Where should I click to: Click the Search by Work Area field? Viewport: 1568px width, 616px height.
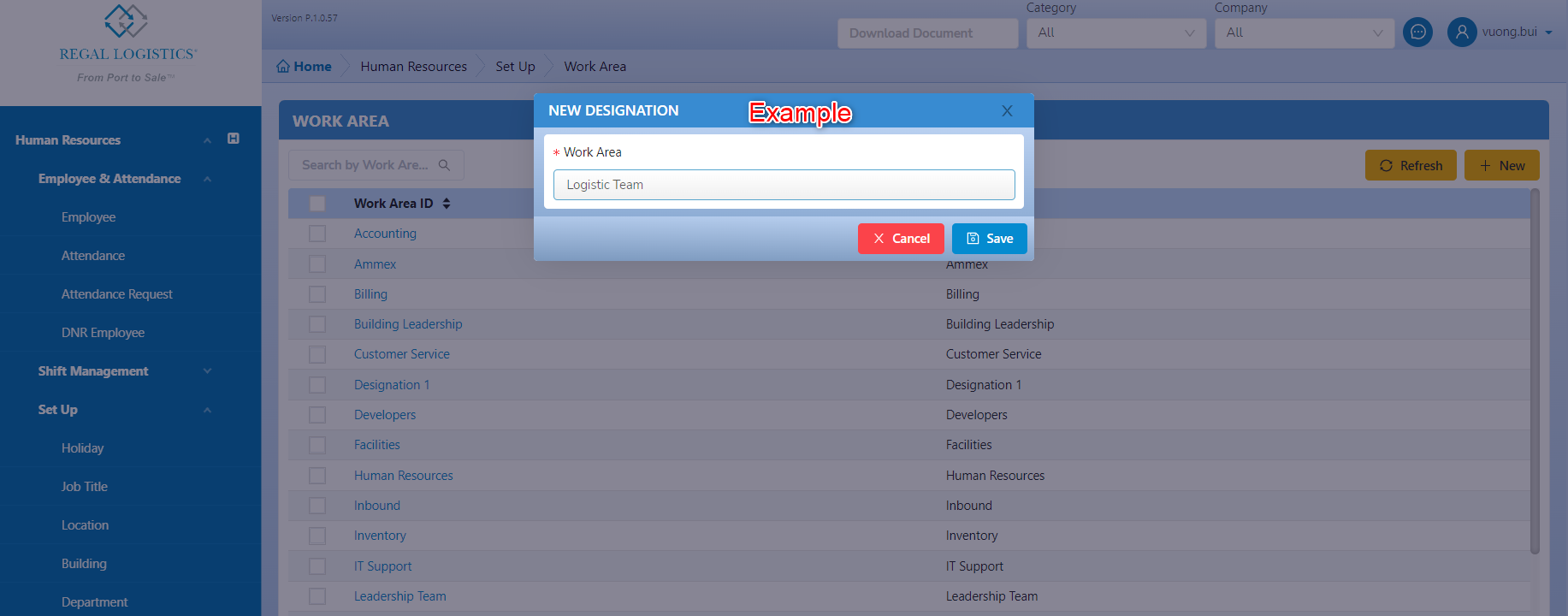(376, 165)
